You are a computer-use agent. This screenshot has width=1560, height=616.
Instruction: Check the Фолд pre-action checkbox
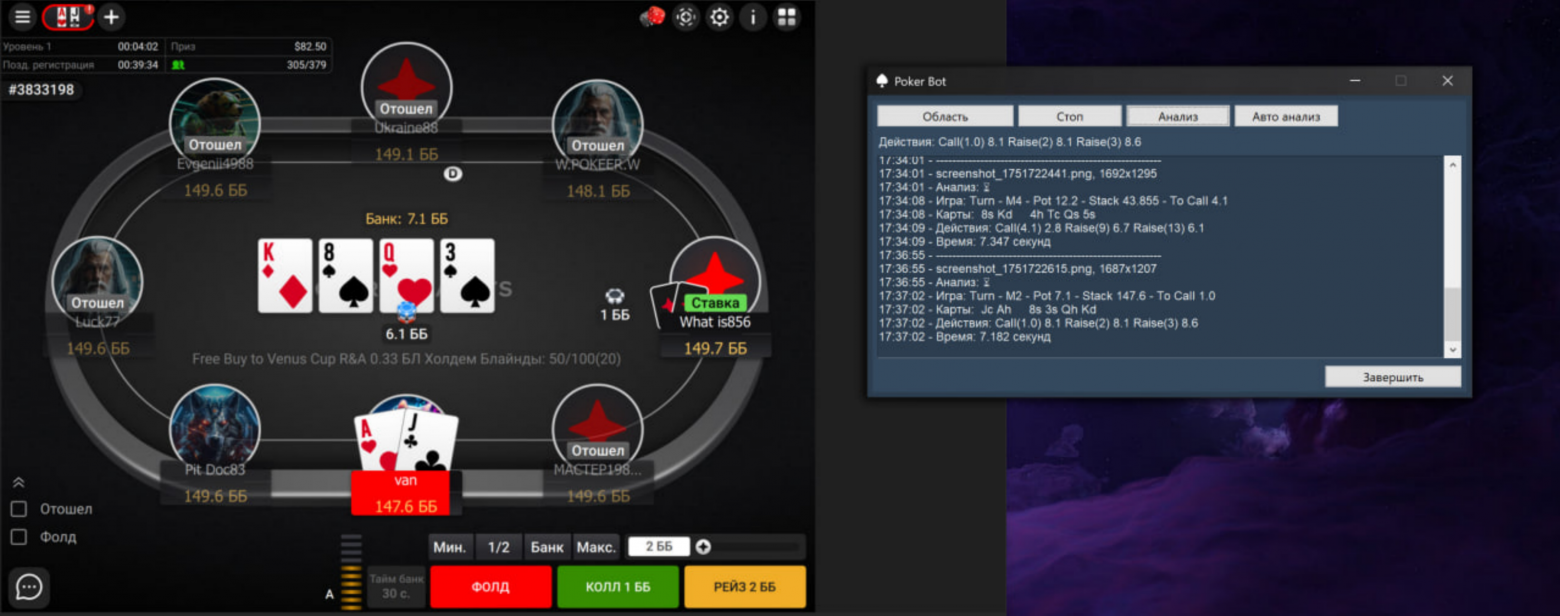pos(17,536)
